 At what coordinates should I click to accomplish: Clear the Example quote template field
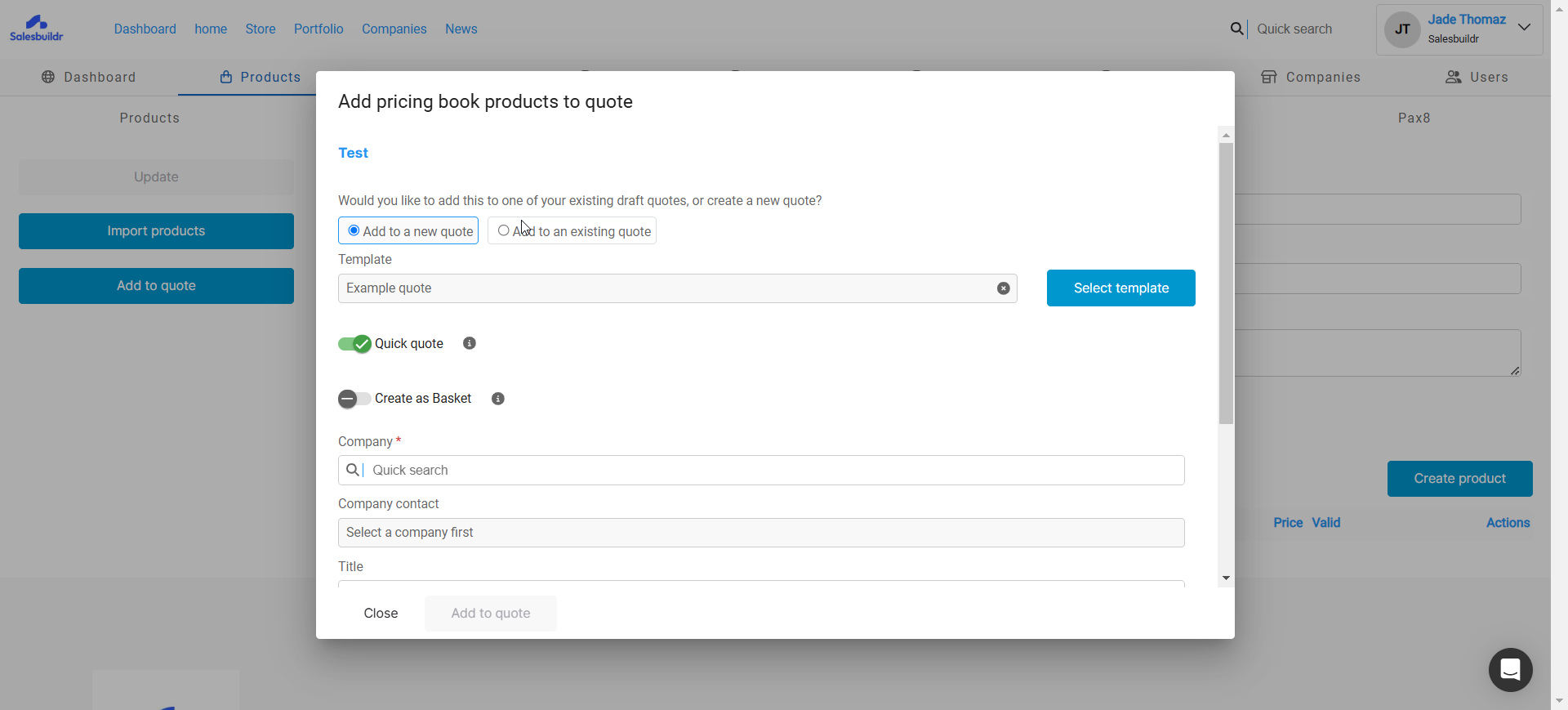[x=1003, y=288]
